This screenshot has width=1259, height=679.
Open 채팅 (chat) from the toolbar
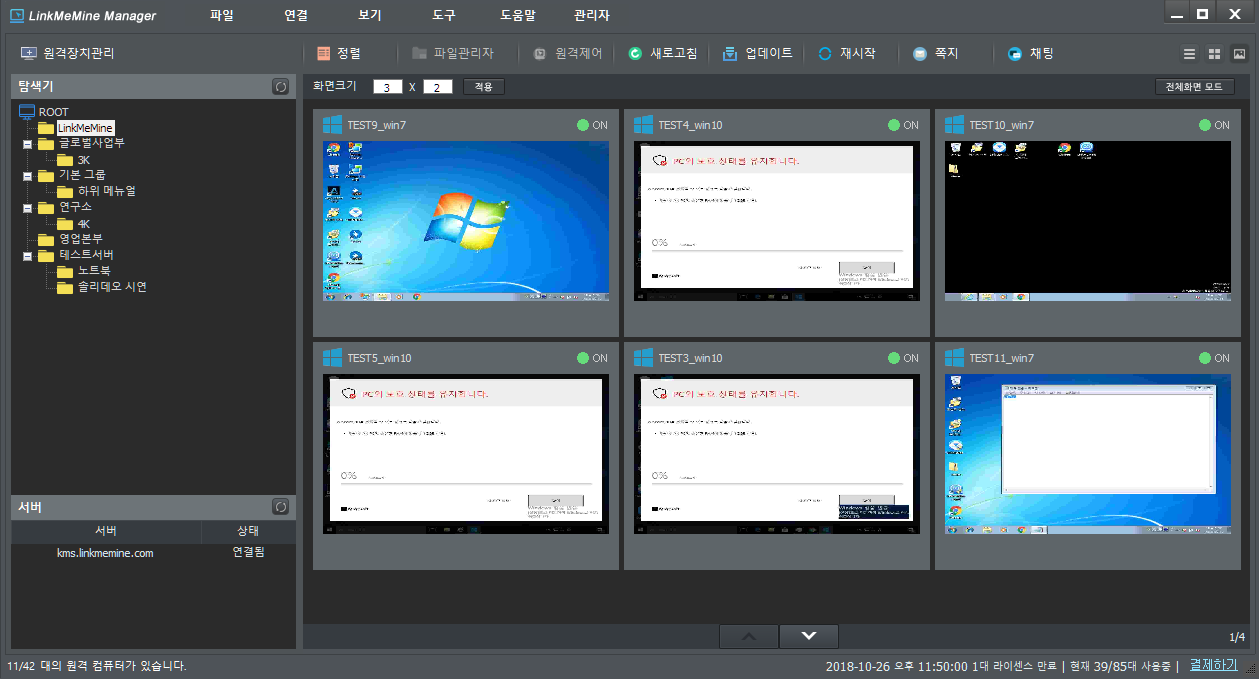[1015, 54]
